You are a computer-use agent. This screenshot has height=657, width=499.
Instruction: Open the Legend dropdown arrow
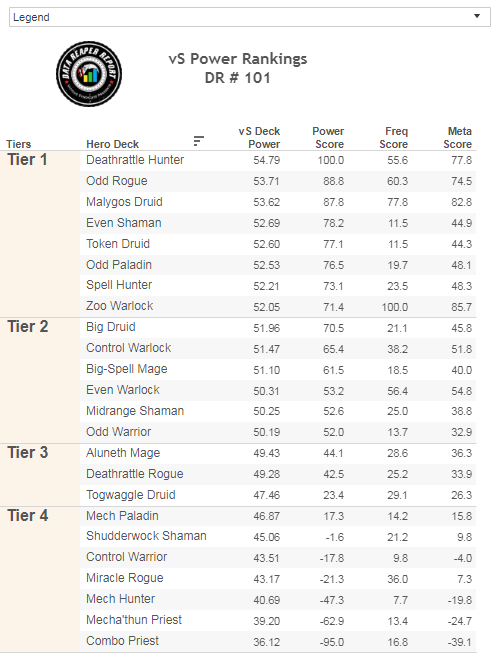(x=476, y=16)
